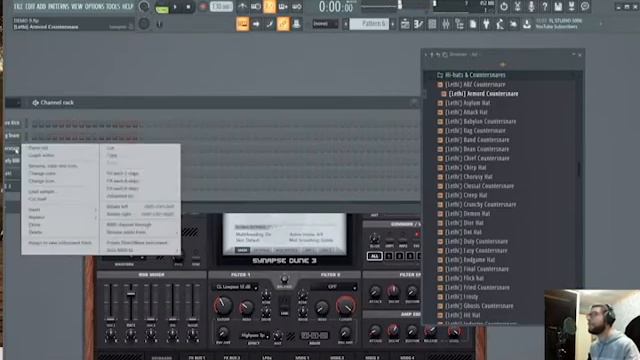This screenshot has width=640, height=360.
Task: Click the tempo field showing 130
Action: click(221, 7)
